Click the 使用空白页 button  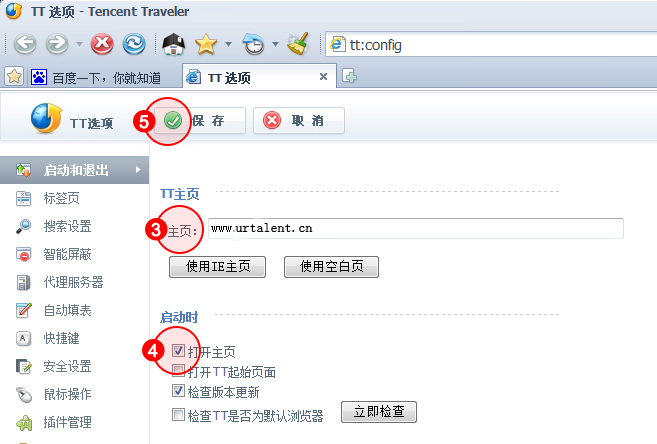pyautogui.click(x=331, y=267)
